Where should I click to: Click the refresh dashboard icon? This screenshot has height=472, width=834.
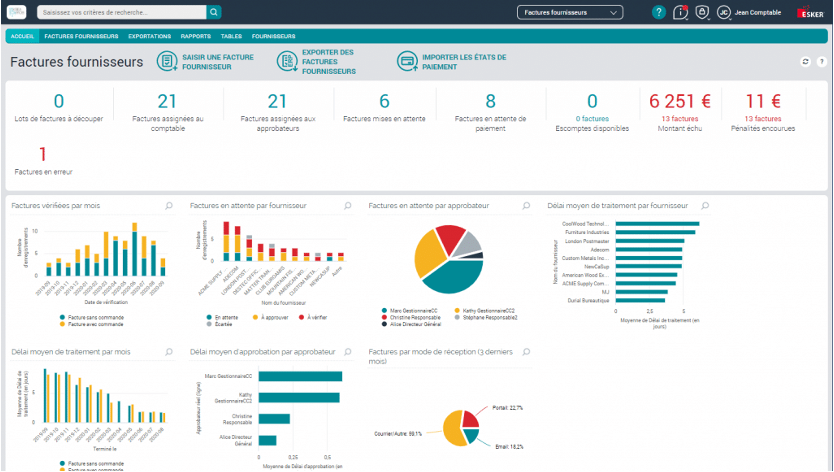click(804, 62)
